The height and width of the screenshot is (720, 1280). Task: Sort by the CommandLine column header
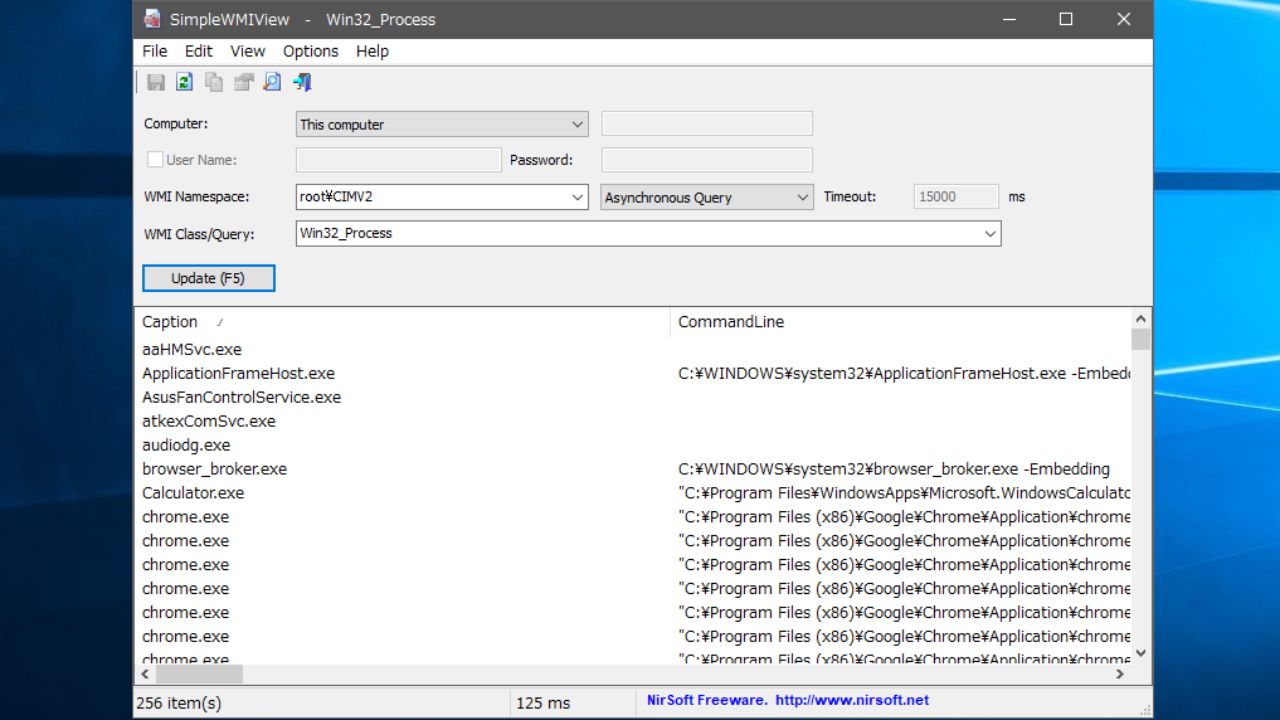click(x=901, y=322)
